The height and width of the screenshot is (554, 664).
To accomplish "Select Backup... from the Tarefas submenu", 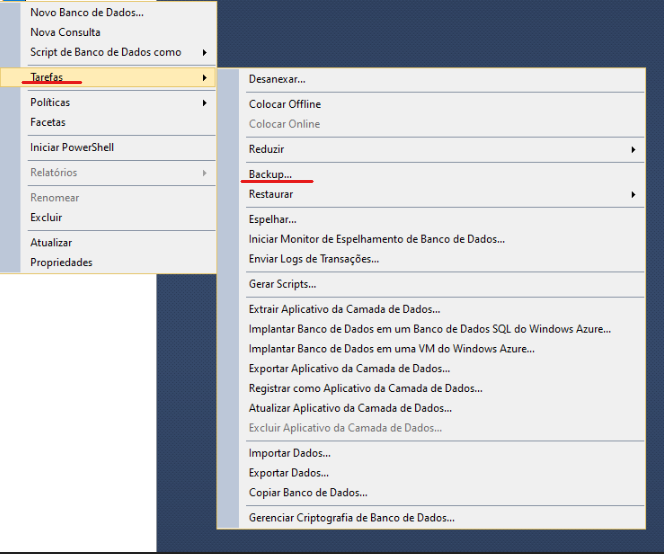I will tap(270, 174).
